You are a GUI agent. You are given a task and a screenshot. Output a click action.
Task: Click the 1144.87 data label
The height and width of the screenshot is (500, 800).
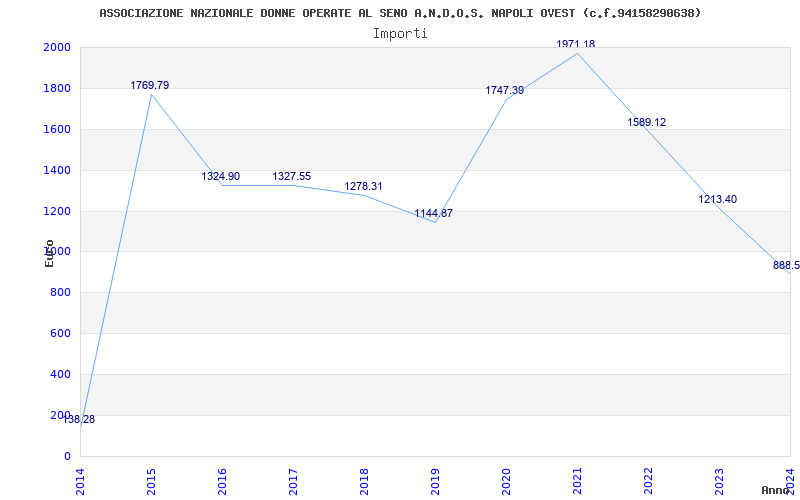click(x=433, y=214)
